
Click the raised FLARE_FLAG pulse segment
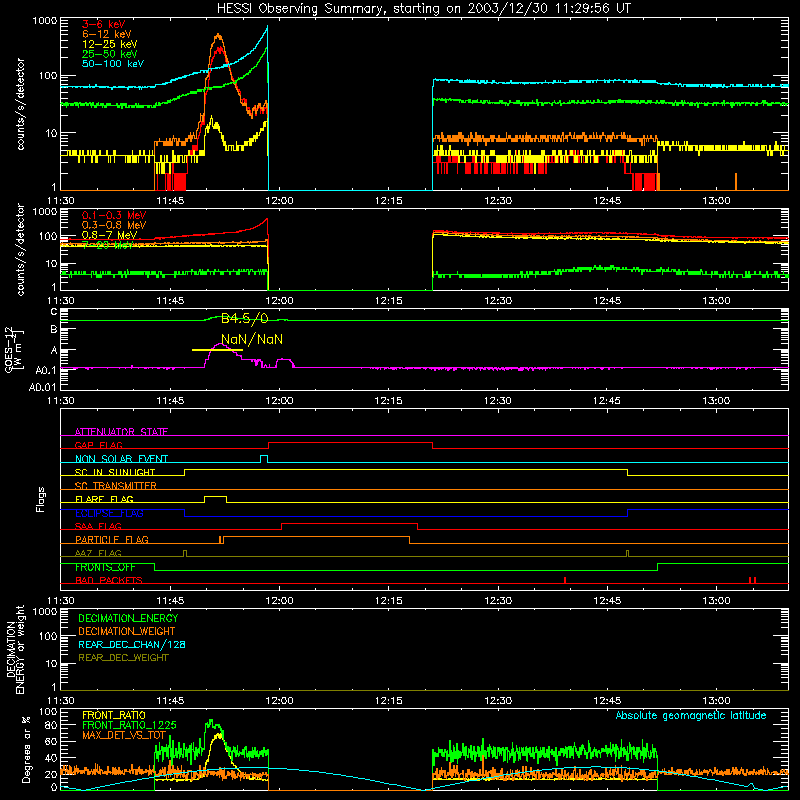pos(215,497)
